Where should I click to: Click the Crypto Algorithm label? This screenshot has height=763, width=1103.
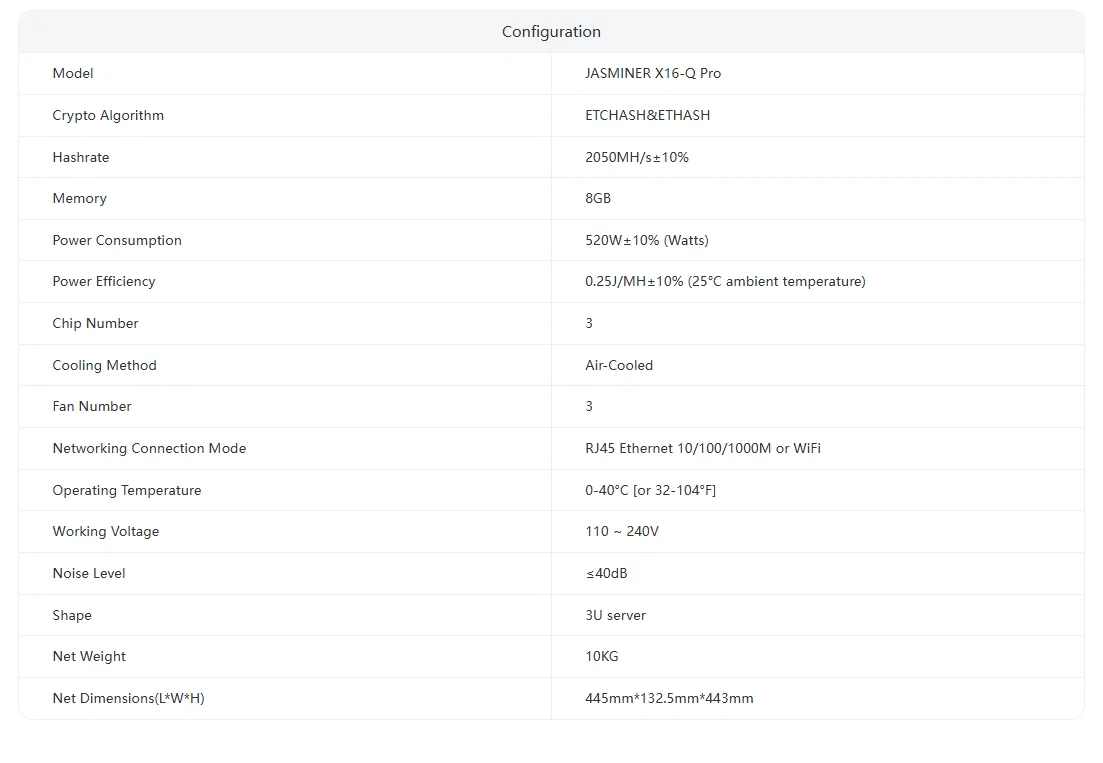coord(108,115)
